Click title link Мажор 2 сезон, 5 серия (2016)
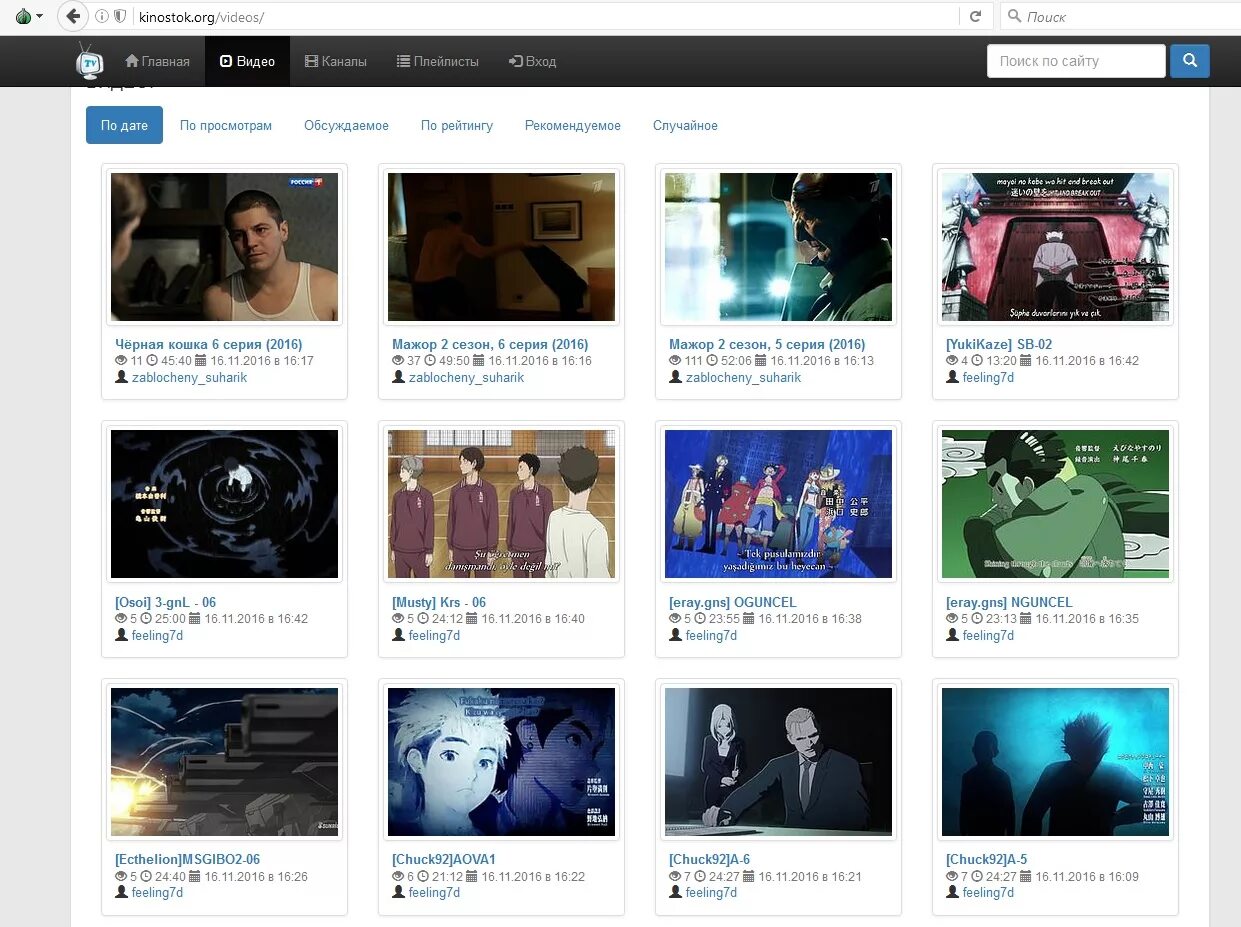The image size is (1241, 927). [x=767, y=344]
